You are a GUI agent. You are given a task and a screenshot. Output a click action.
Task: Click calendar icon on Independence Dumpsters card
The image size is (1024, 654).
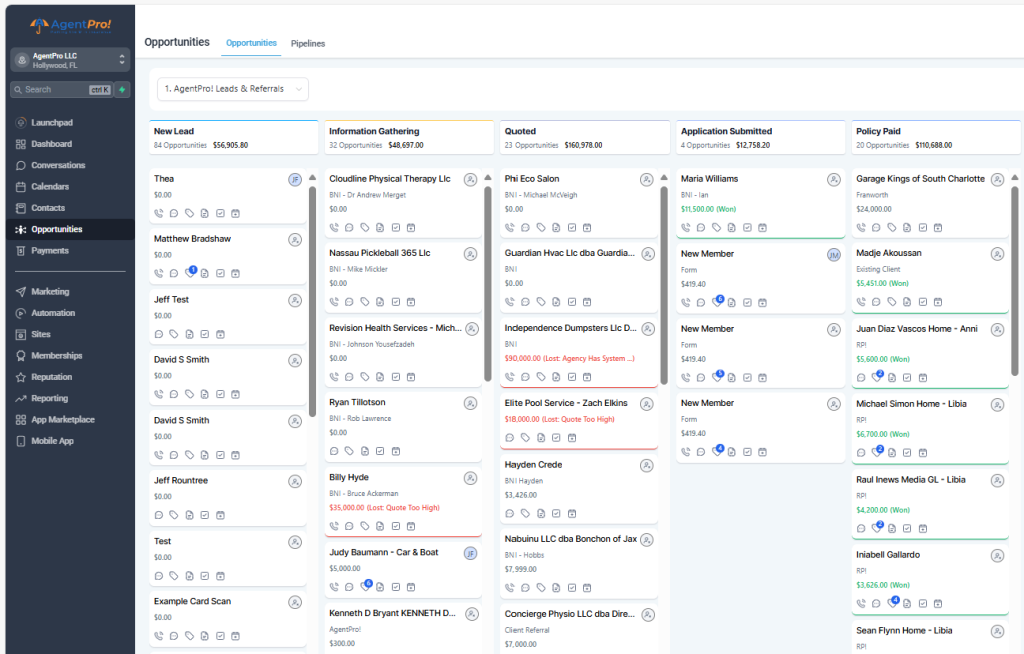pyautogui.click(x=587, y=377)
